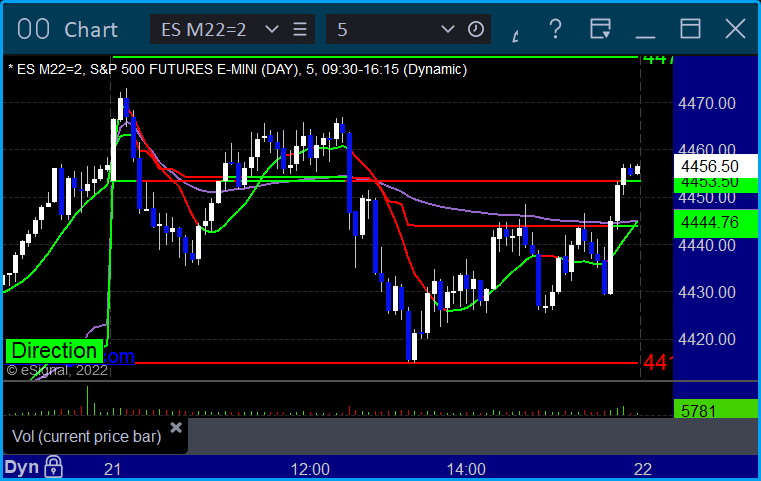Open the page layout menu icon
The height and width of the screenshot is (481, 761).
(600, 29)
